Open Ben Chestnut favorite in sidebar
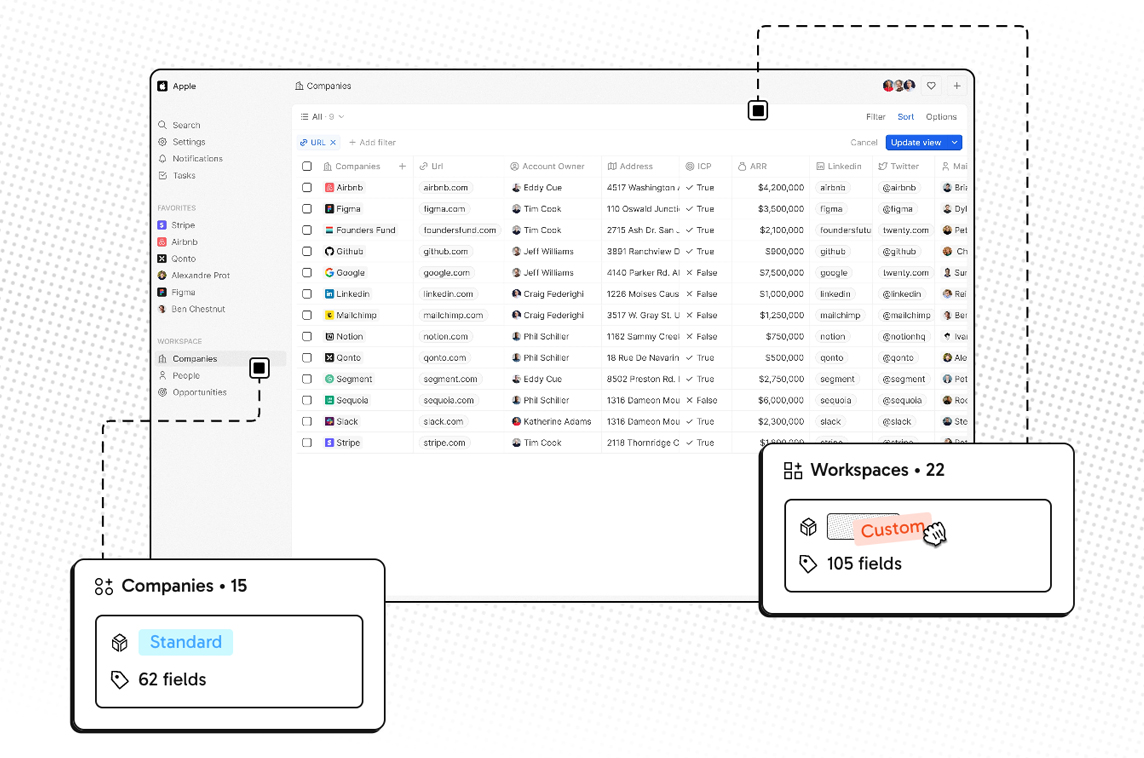 point(191,309)
